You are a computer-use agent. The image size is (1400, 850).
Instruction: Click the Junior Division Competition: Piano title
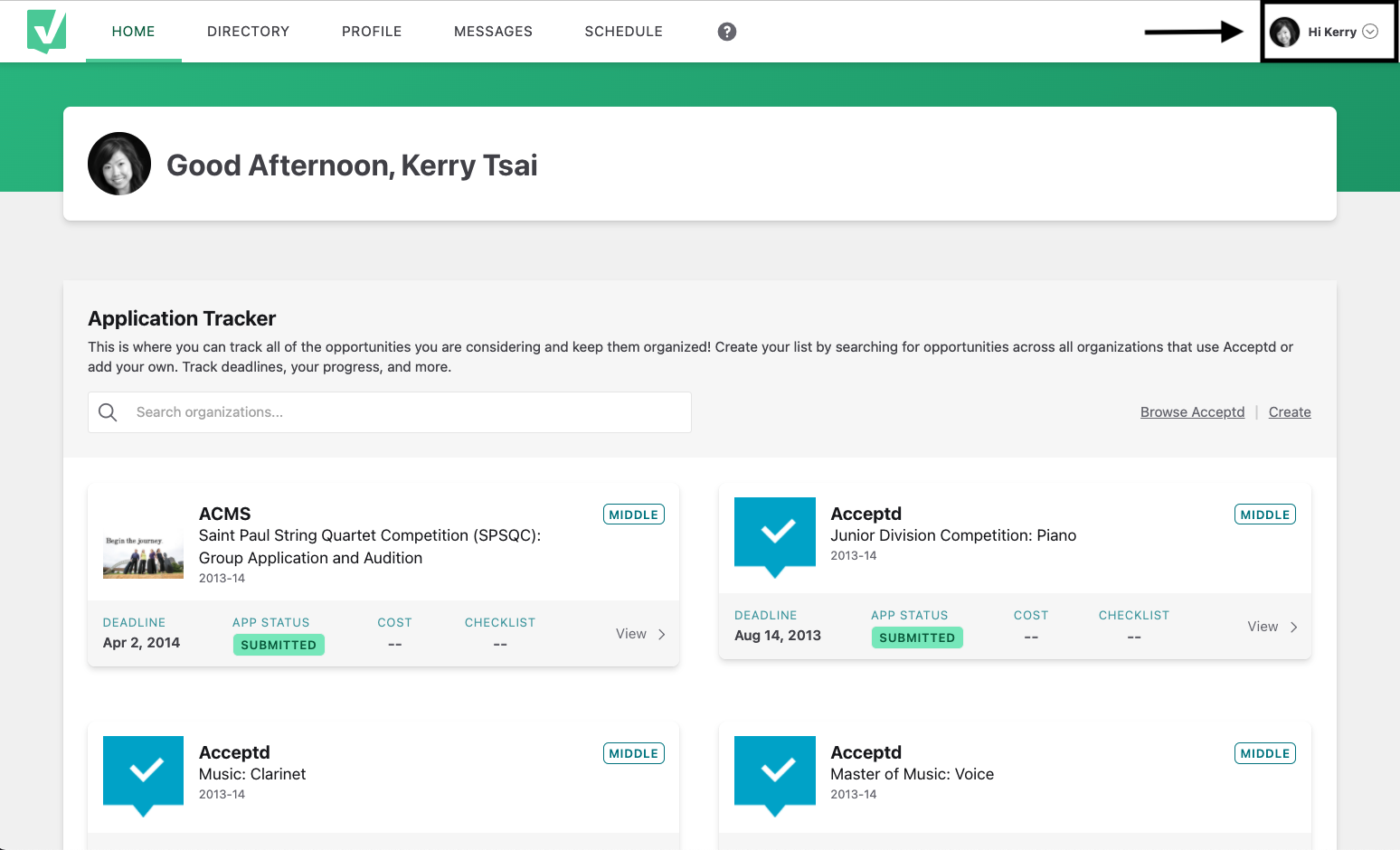click(953, 535)
